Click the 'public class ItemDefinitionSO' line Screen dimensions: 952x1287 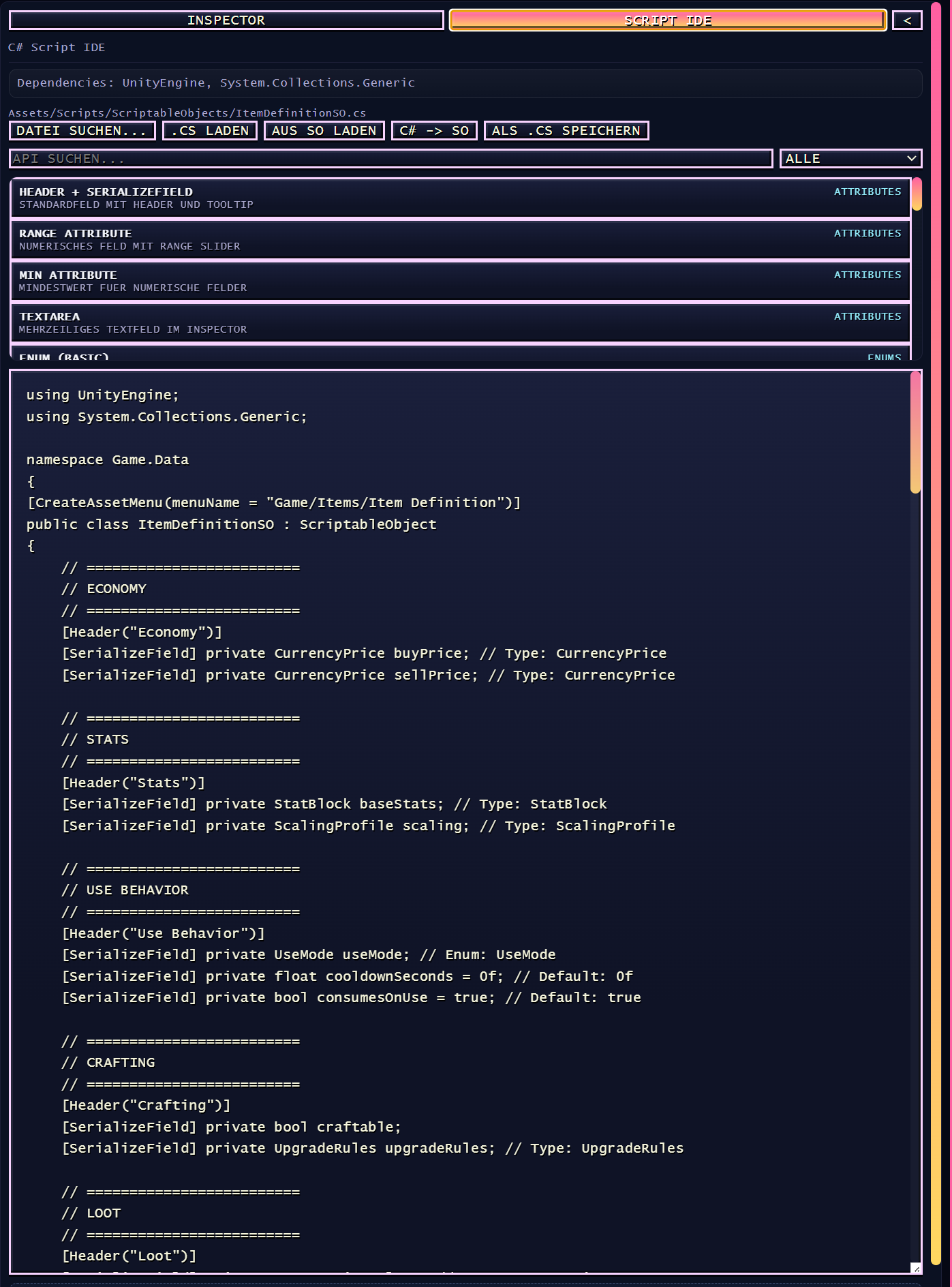click(x=232, y=525)
